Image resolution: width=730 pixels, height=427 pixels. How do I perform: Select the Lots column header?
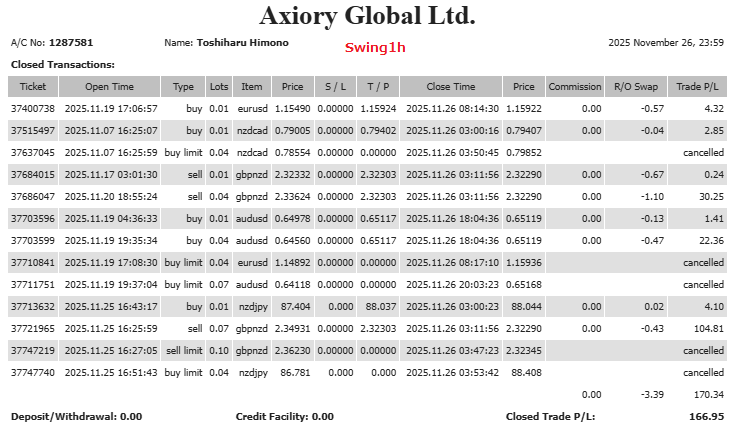(x=219, y=87)
